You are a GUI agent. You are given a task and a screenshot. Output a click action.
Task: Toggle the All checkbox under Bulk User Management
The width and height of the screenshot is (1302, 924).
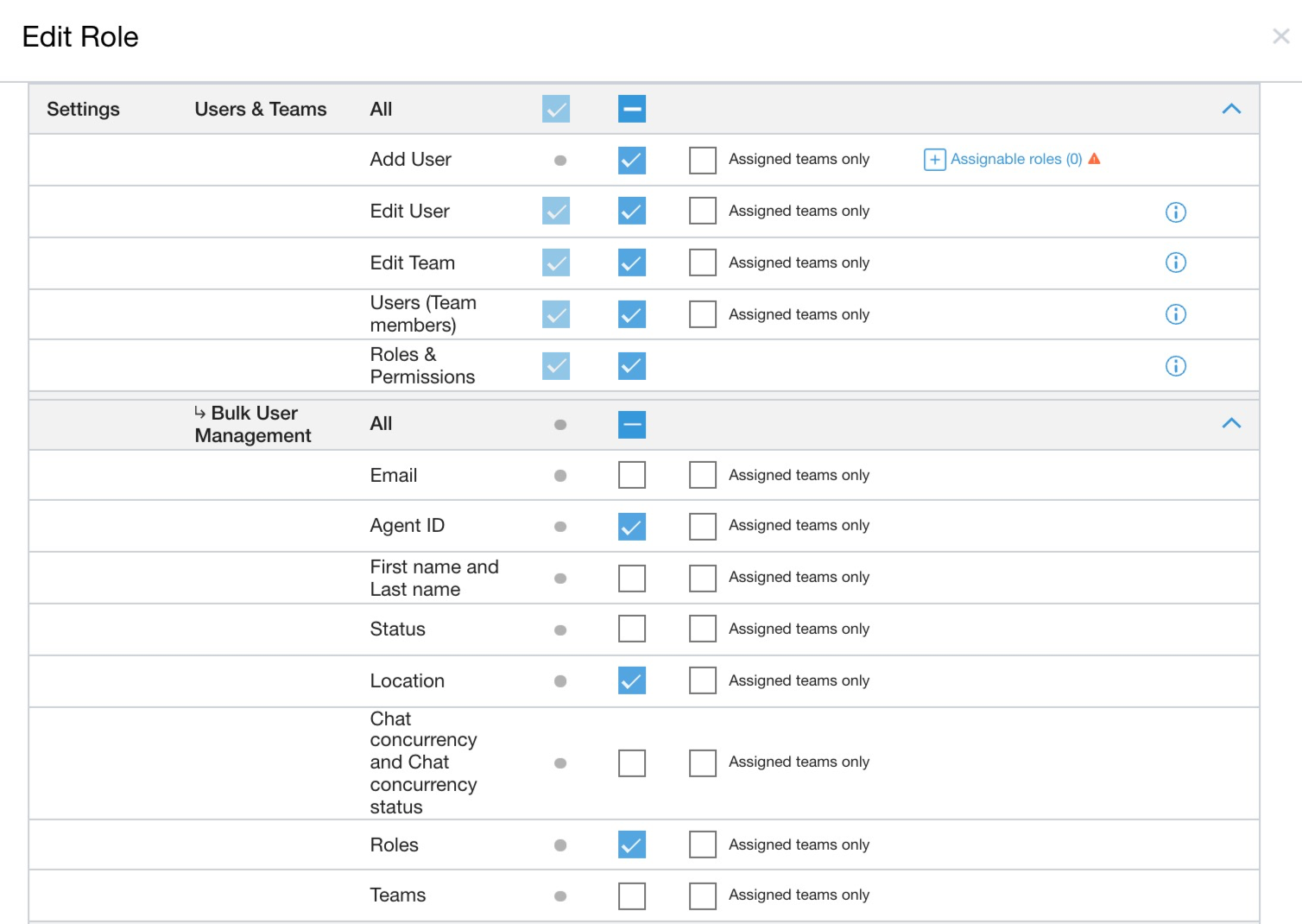click(x=631, y=424)
